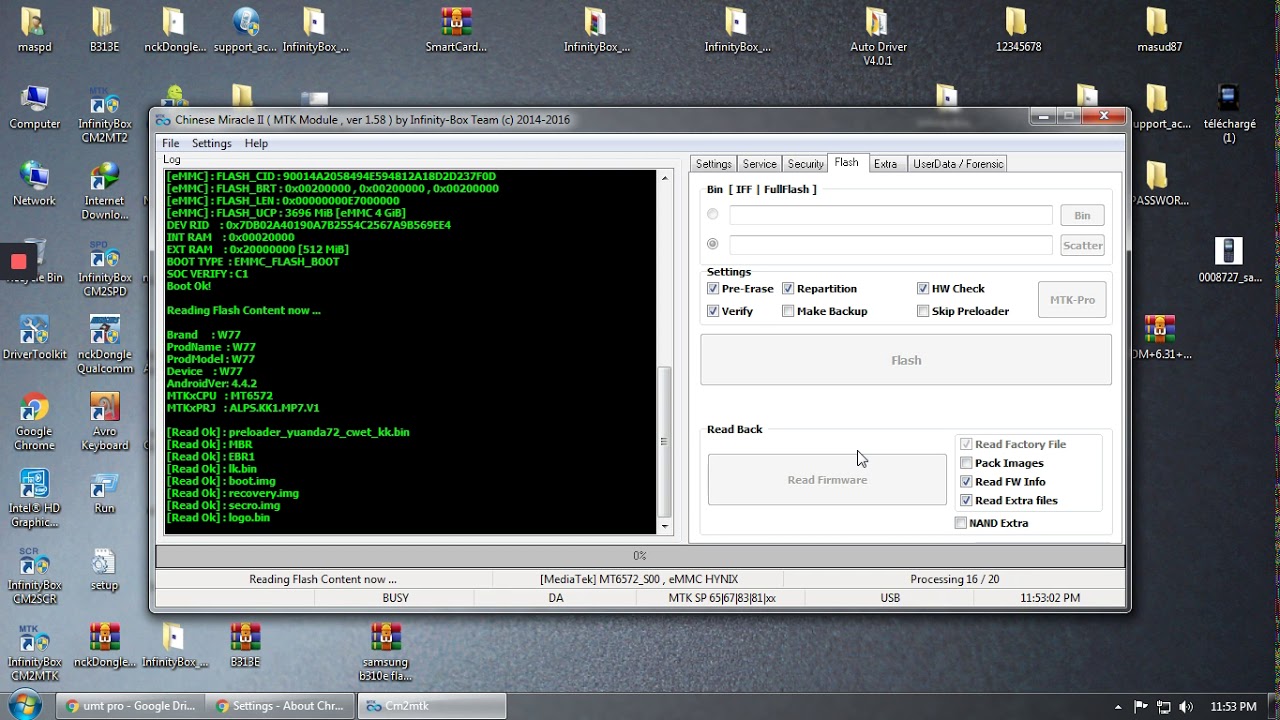Viewport: 1280px width, 720px height.
Task: Open the B313E folder on desktop top row
Action: 104,30
